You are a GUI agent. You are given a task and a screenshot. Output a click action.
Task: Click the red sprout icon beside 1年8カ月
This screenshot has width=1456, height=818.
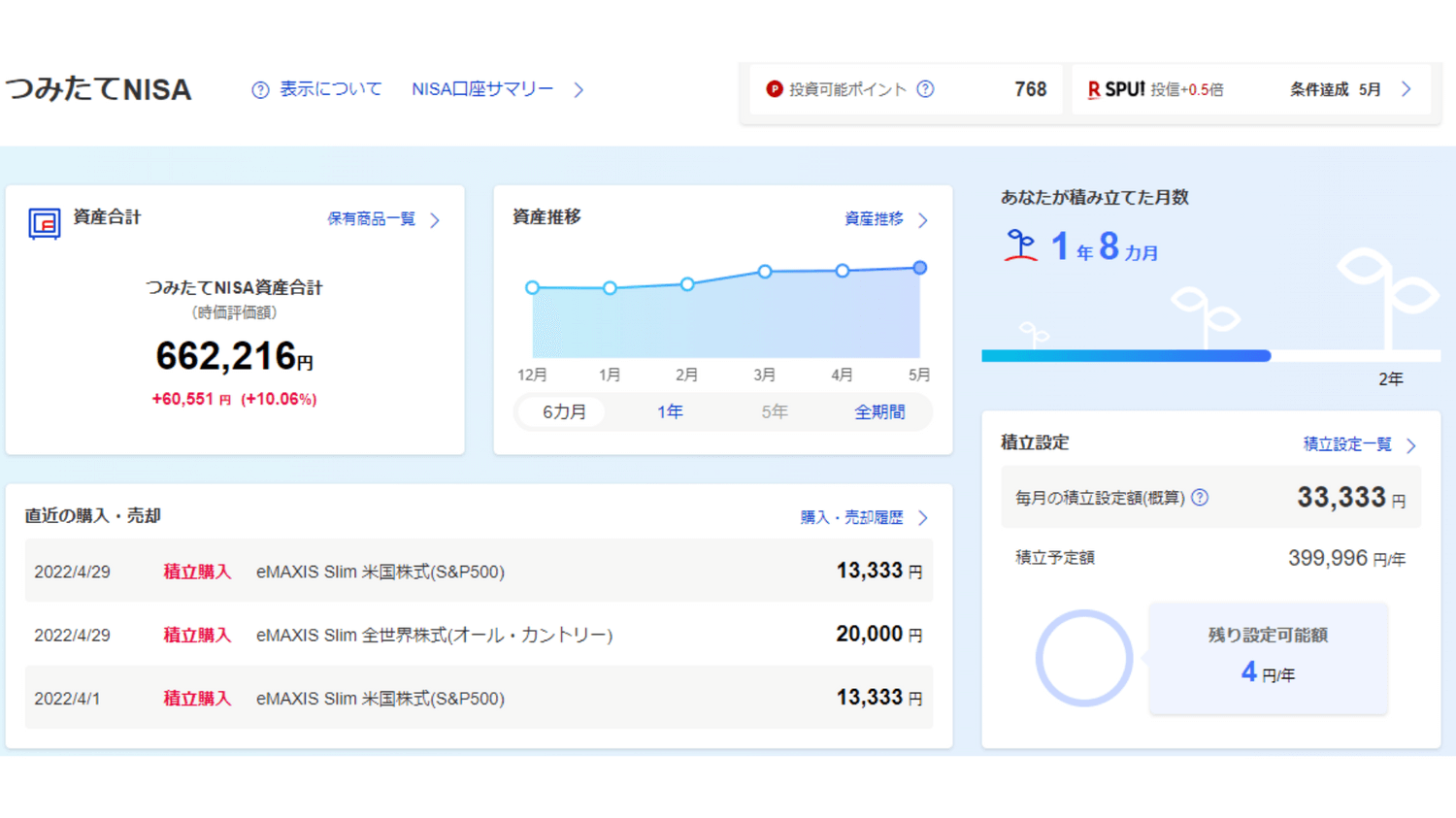click(x=1020, y=245)
